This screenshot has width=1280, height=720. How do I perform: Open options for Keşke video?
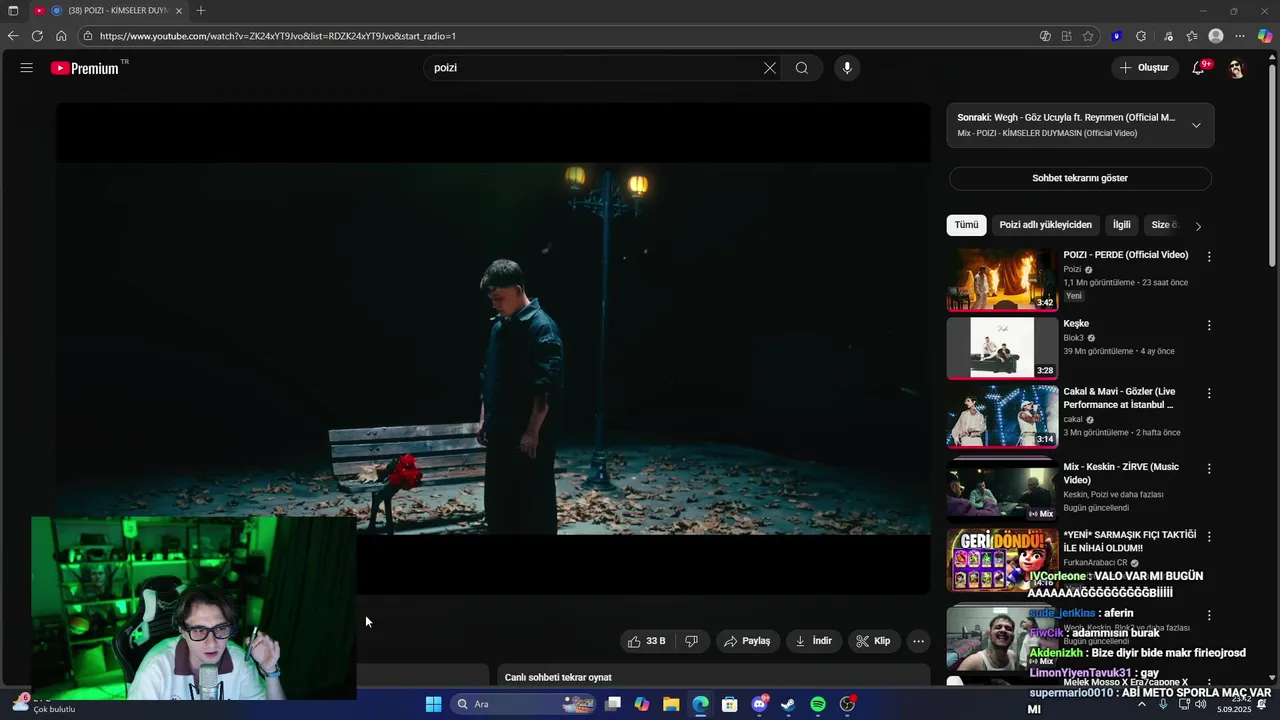click(x=1209, y=326)
